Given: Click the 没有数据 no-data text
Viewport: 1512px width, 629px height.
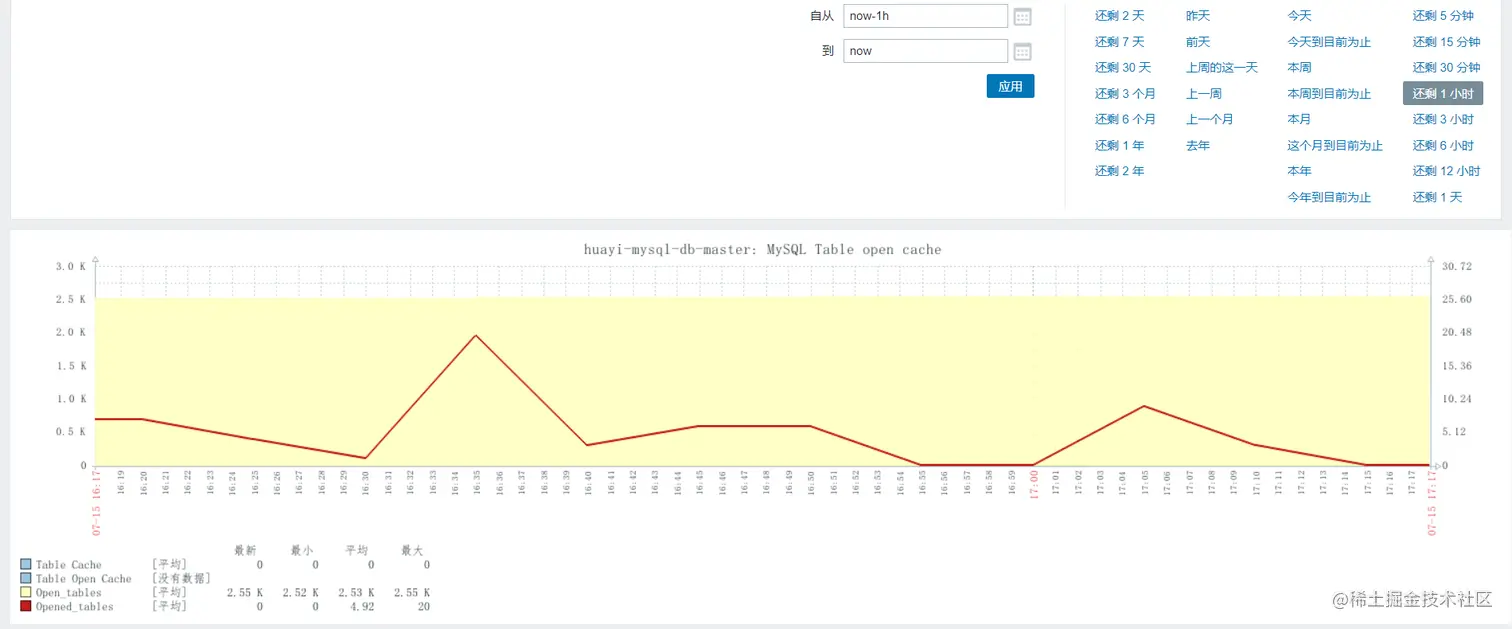Looking at the screenshot, I should pyautogui.click(x=180, y=579).
